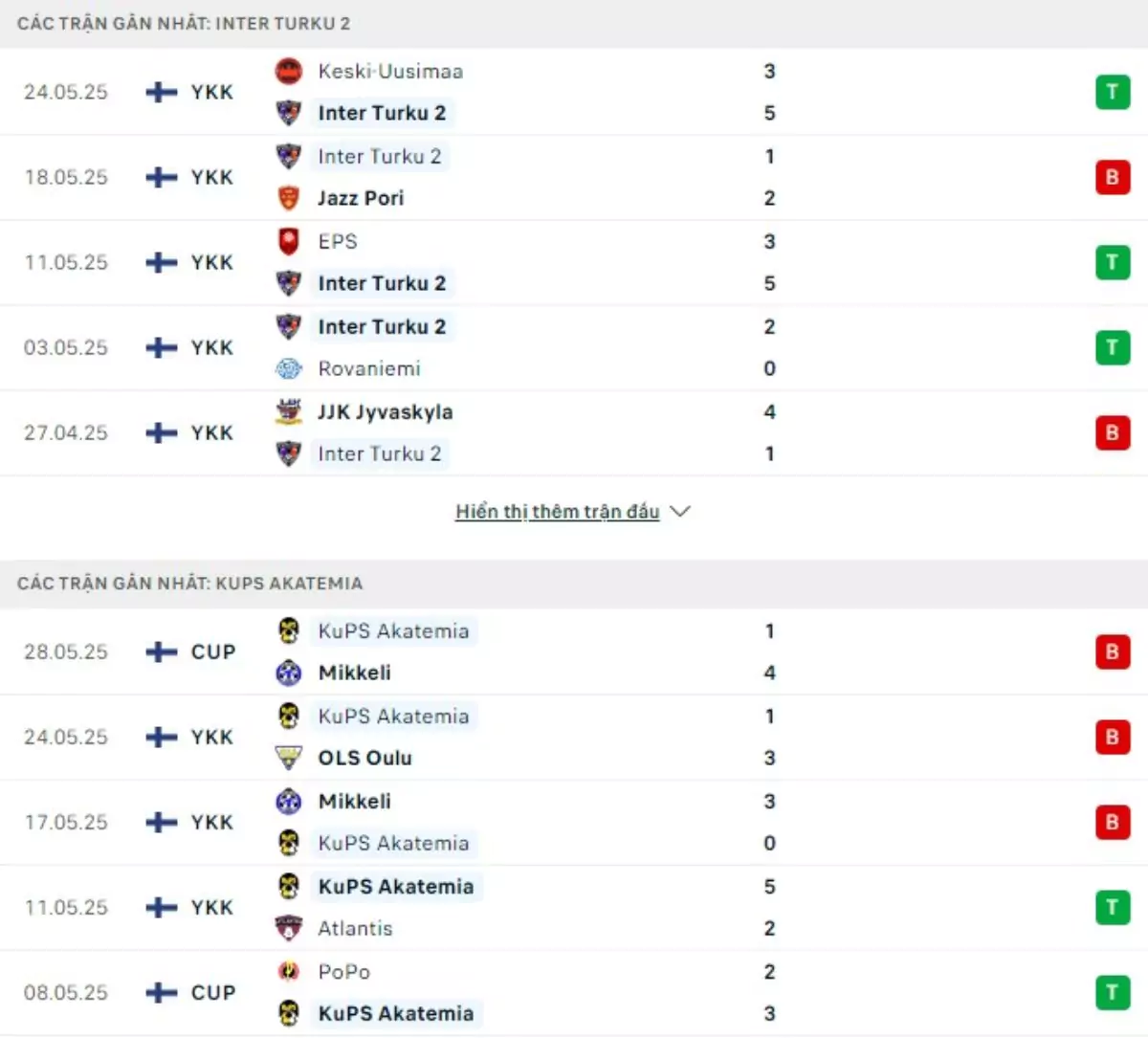The width and height of the screenshot is (1148, 1038).
Task: Click the green T badge for Keski-Uusimaa match
Action: coord(1112,92)
